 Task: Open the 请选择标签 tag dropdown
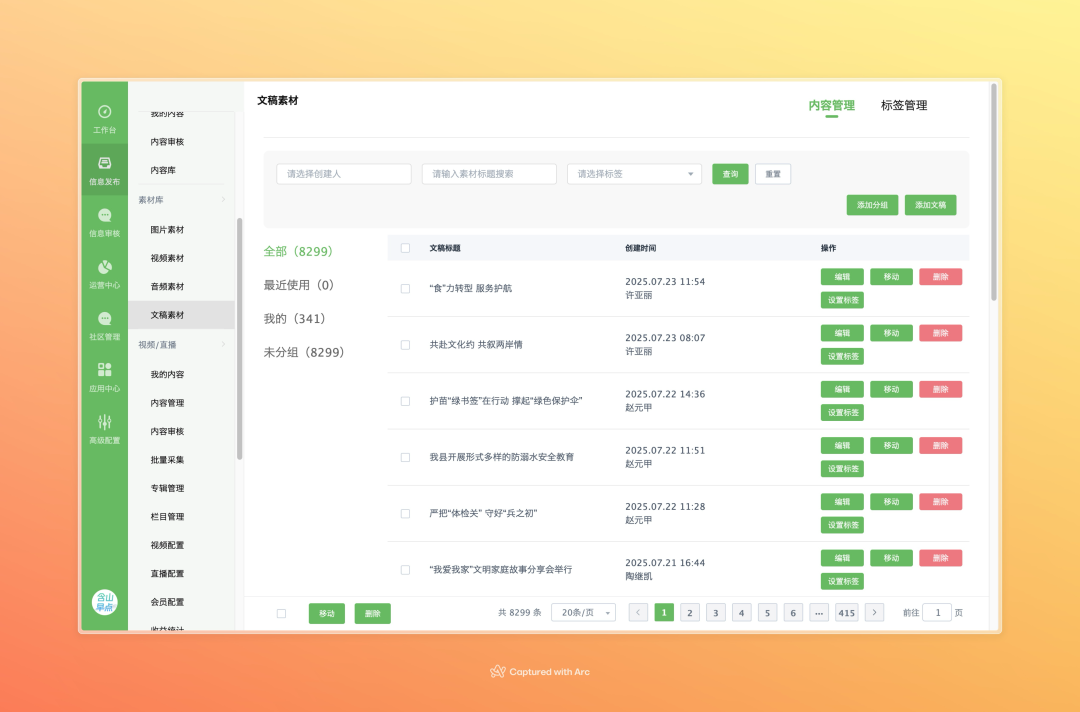click(634, 174)
